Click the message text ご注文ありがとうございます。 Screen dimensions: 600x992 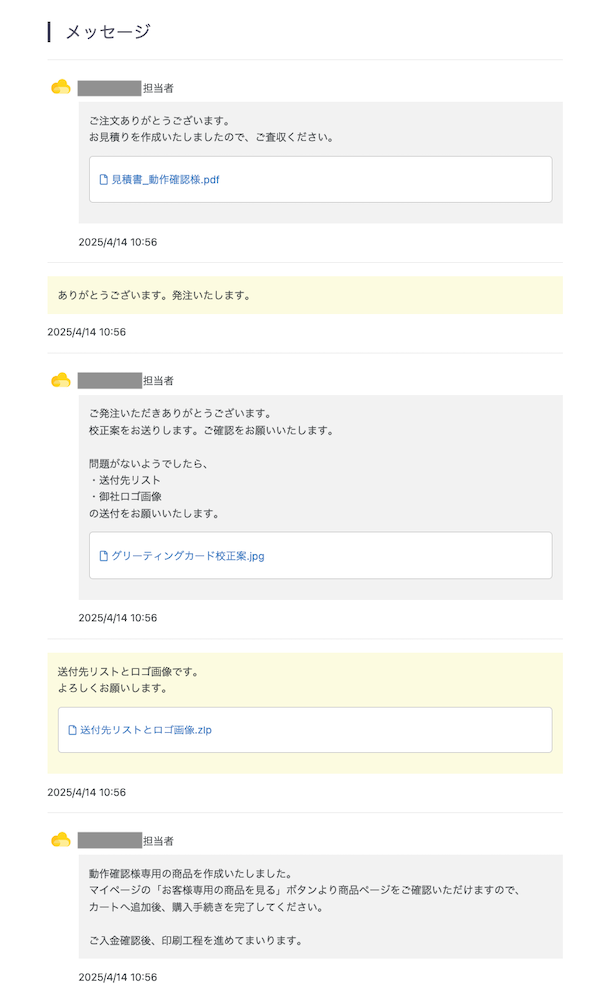(x=159, y=121)
